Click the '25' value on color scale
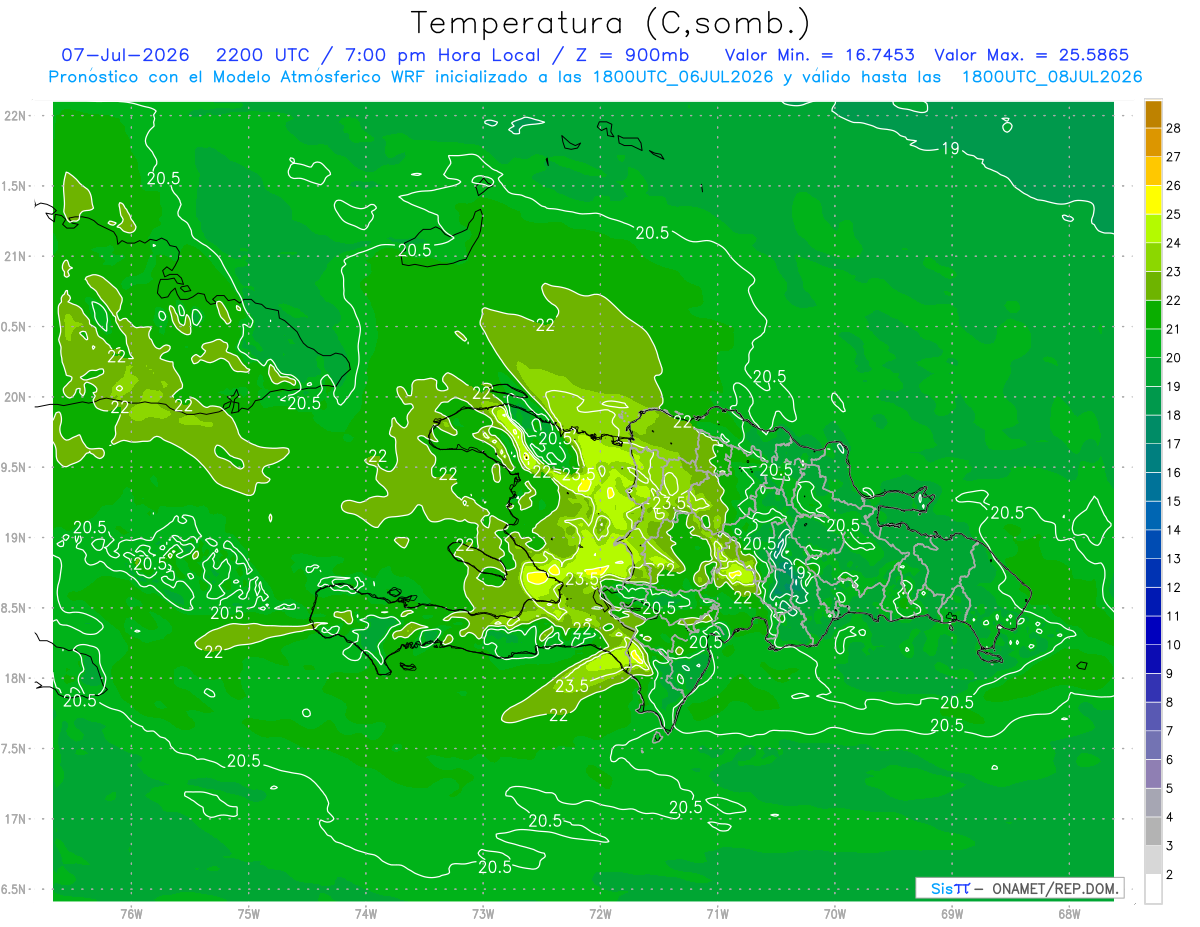1200x927 pixels. pos(1174,214)
